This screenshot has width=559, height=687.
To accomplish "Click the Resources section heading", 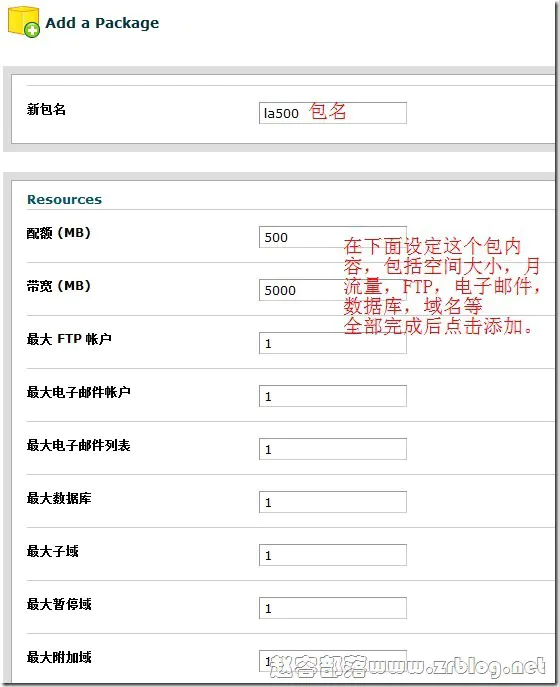I will [x=64, y=199].
